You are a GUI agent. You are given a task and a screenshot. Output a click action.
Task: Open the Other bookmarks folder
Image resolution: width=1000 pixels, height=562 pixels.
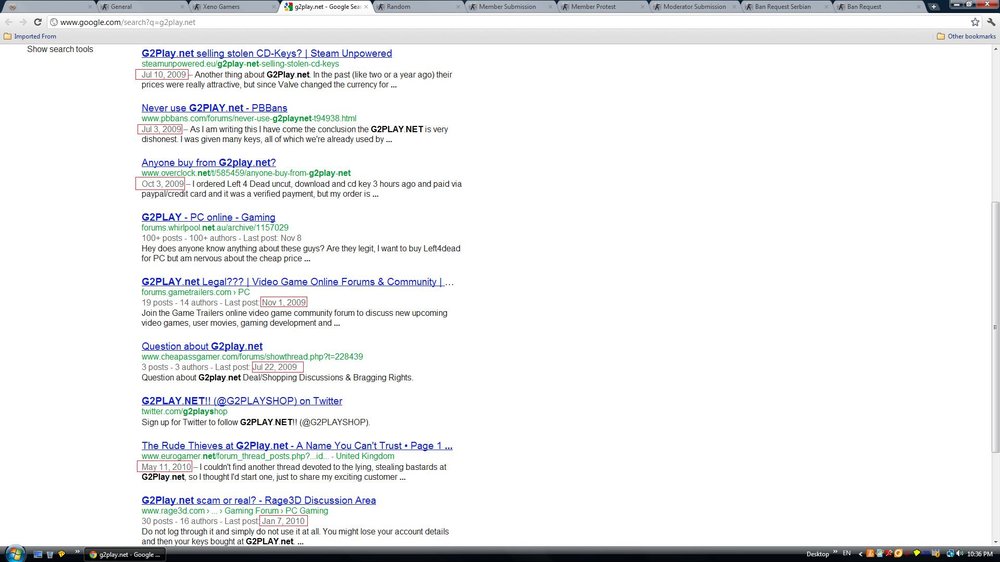(966, 36)
